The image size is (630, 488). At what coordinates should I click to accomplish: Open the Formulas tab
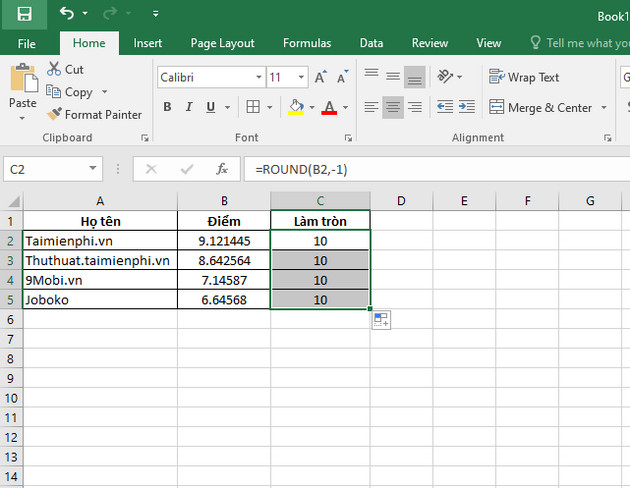[x=307, y=43]
